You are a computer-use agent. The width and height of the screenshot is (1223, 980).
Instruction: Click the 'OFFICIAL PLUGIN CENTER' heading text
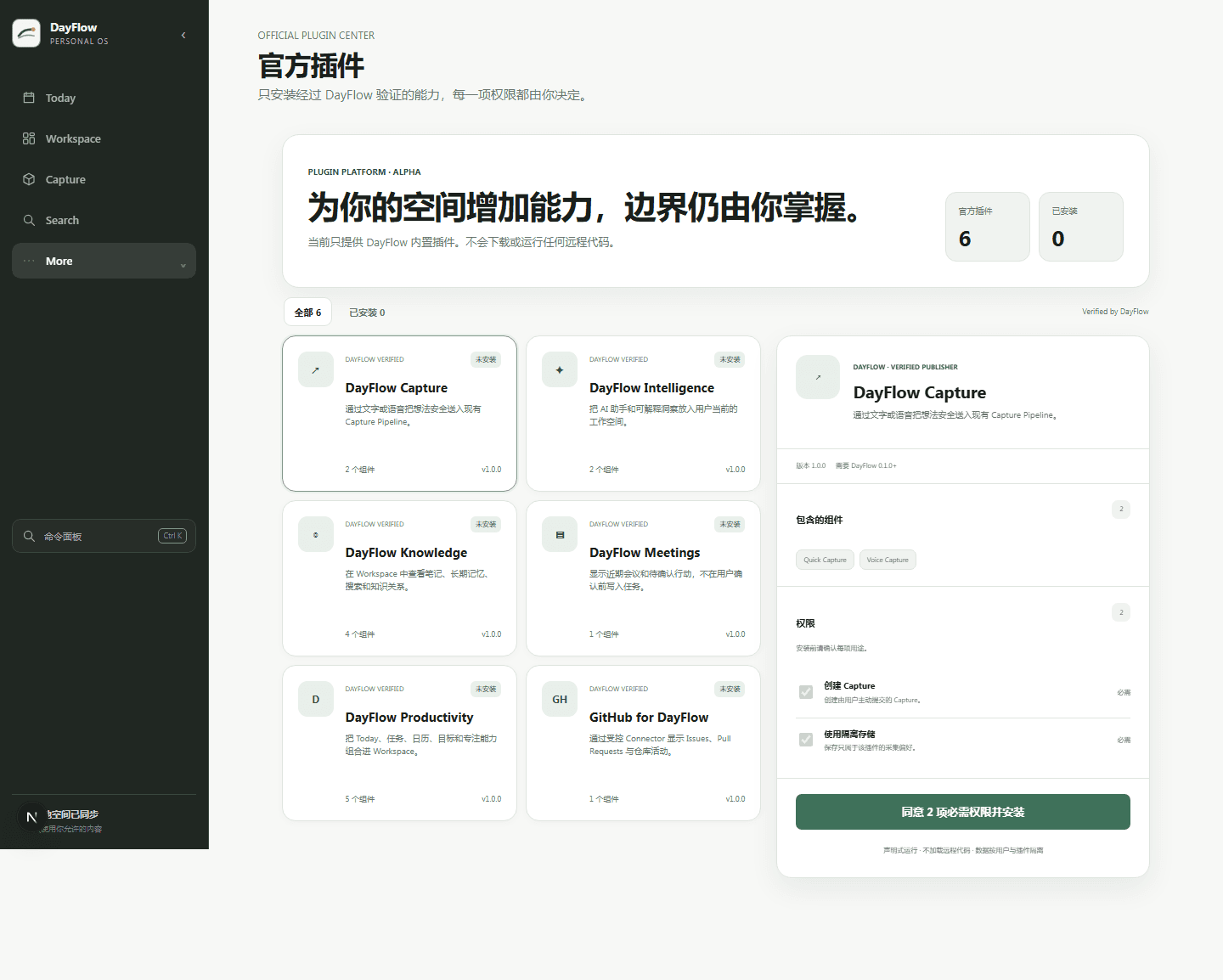(x=316, y=36)
